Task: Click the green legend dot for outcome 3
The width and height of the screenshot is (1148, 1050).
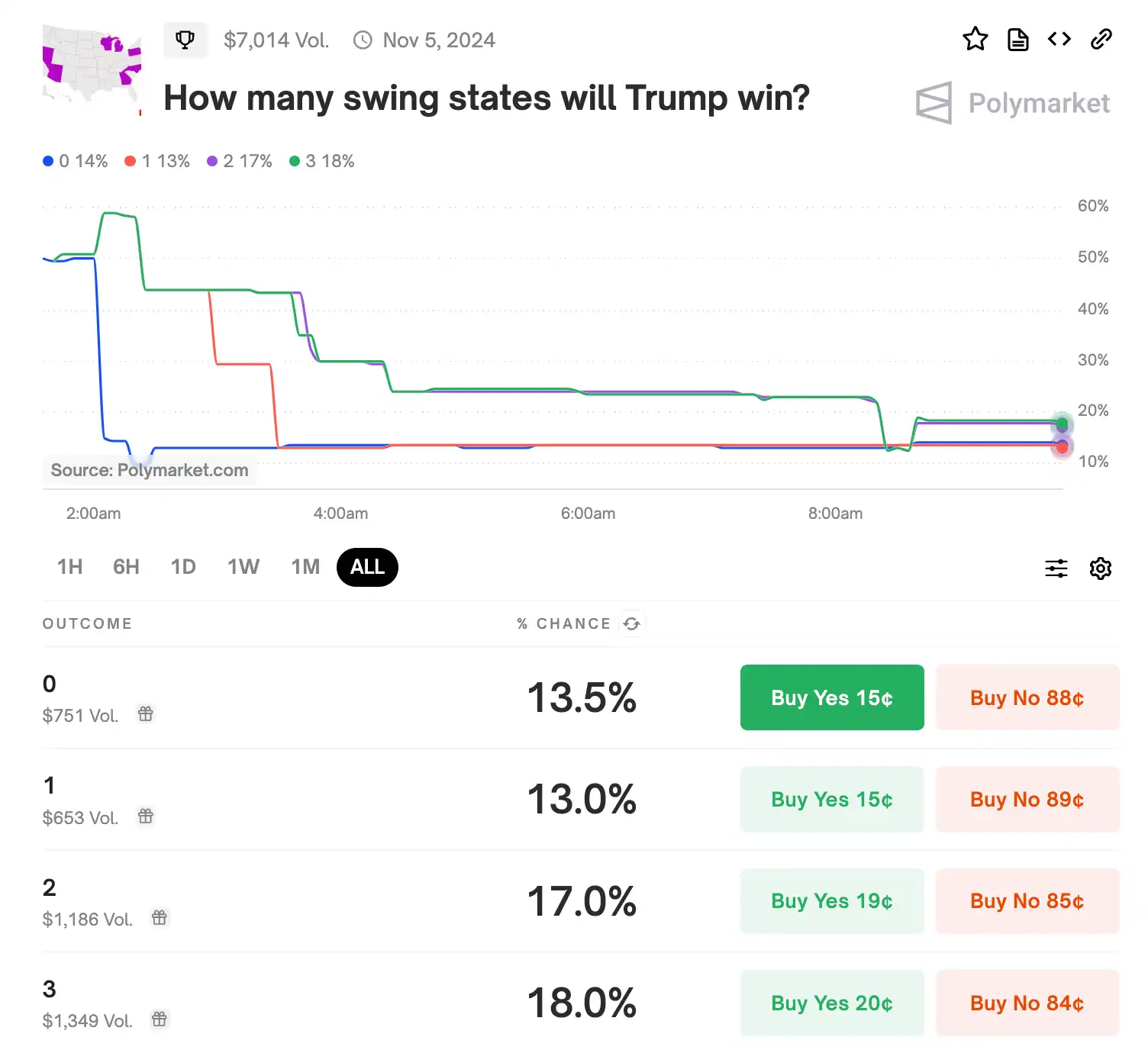Action: [x=295, y=161]
